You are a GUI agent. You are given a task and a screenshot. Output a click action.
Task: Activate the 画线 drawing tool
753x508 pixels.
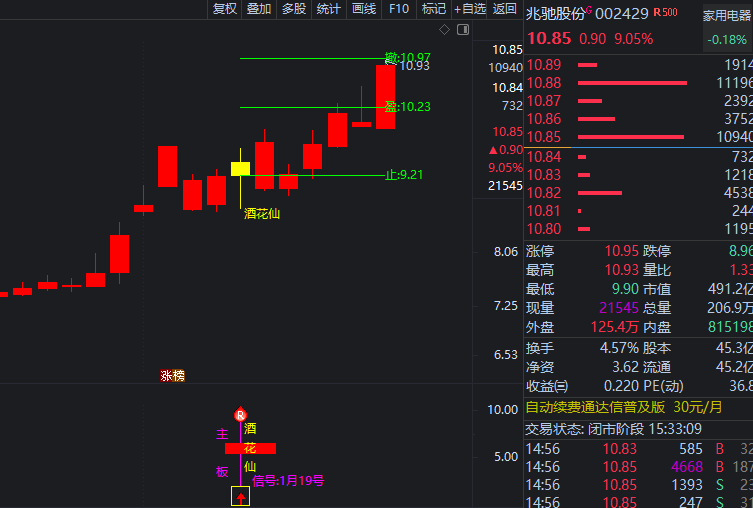coord(364,9)
